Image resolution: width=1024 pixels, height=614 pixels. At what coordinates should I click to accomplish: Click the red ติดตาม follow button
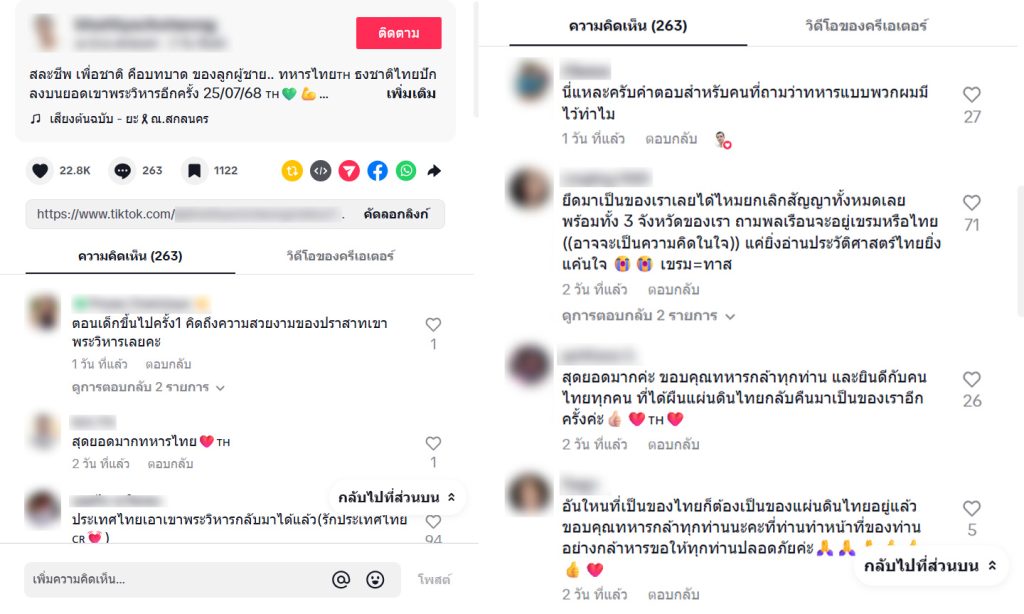(398, 33)
